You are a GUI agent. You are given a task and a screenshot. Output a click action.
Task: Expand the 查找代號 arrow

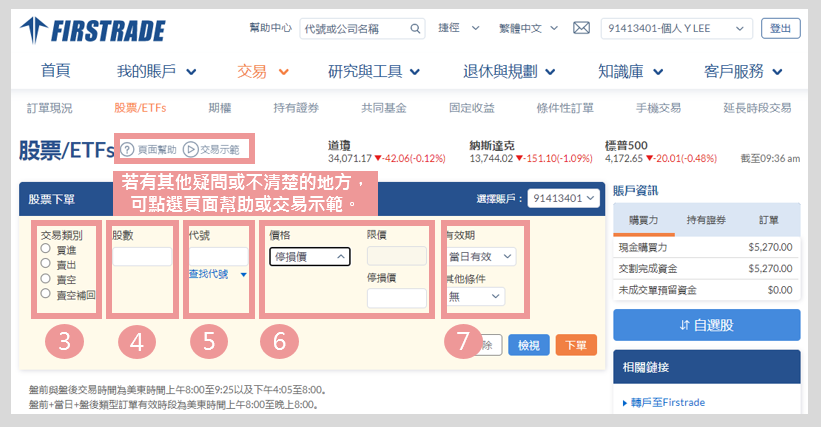243,275
